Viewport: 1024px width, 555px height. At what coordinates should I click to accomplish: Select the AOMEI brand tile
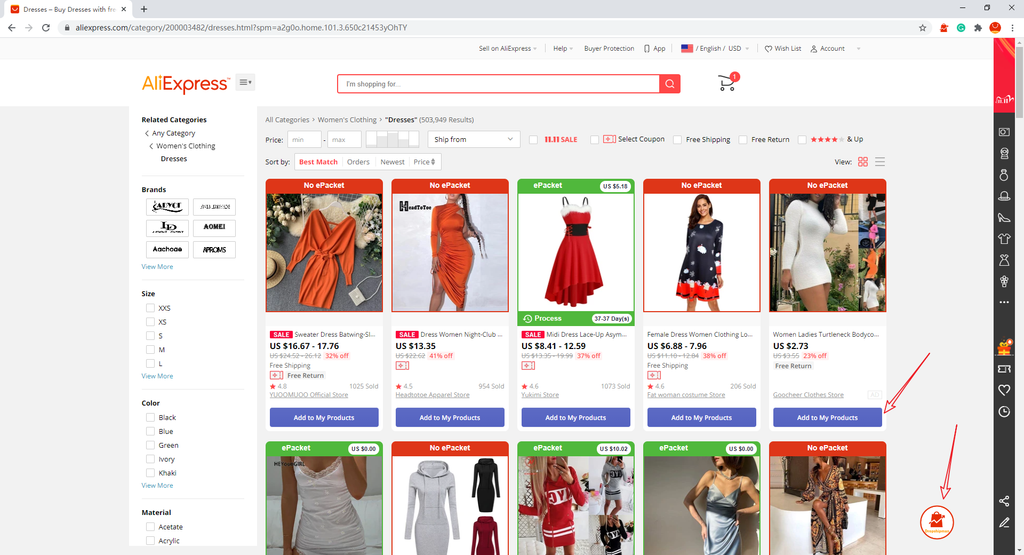(x=214, y=227)
